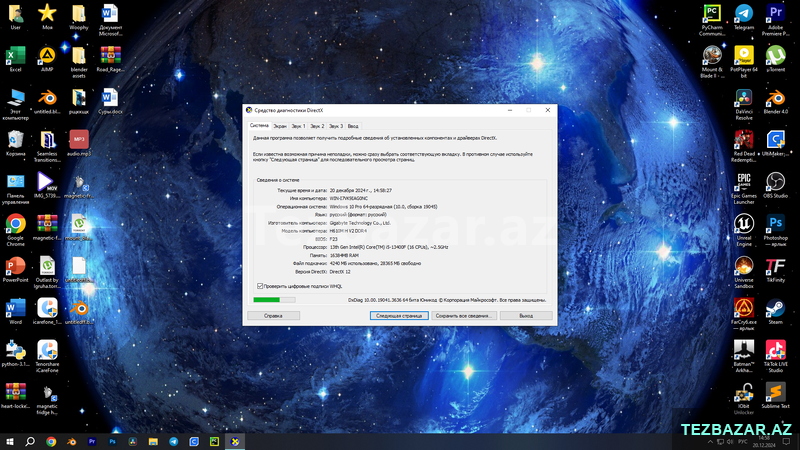Select the python installer icon
Image resolution: width=800 pixels, height=450 pixels.
15,351
